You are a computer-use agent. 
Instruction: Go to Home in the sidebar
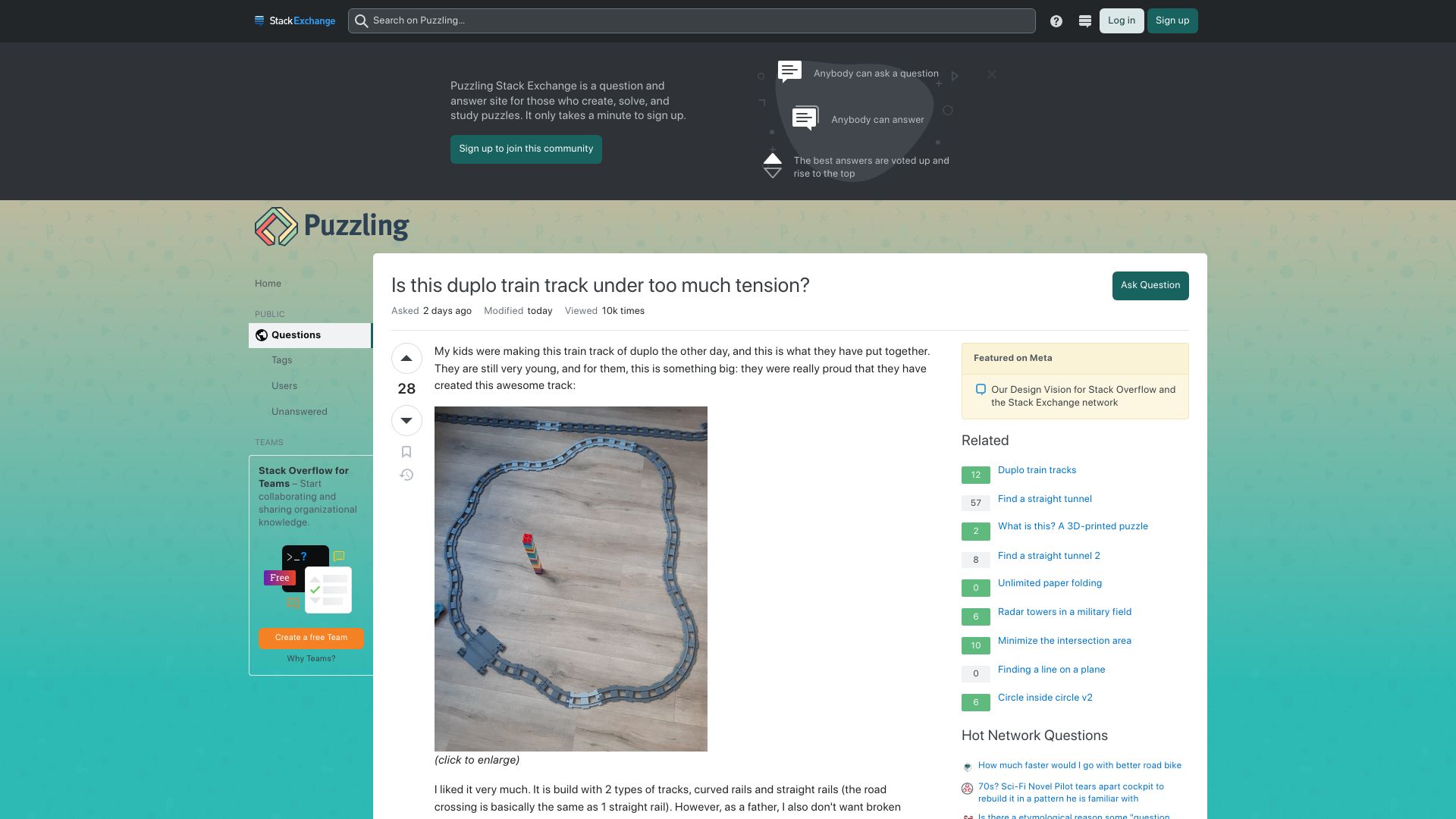tap(268, 284)
